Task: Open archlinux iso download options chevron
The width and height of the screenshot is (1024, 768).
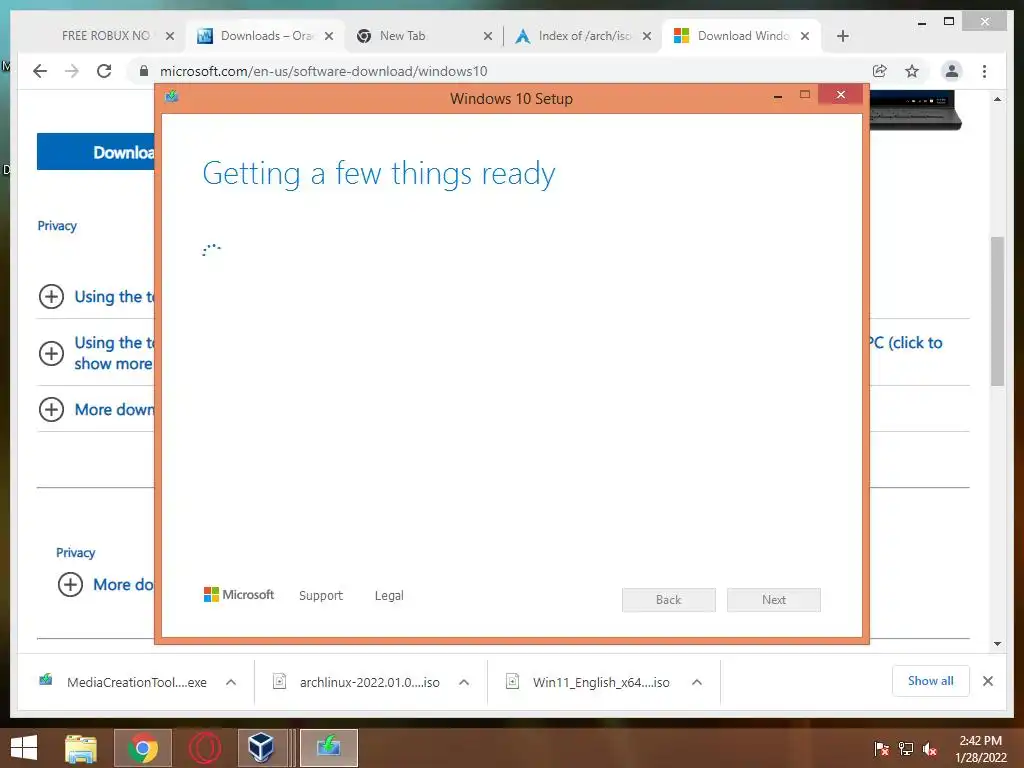Action: pyautogui.click(x=464, y=682)
